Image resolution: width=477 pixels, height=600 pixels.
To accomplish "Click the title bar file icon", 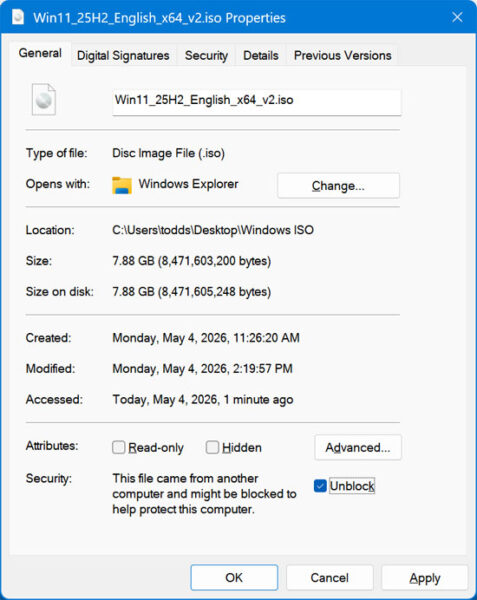I will click(18, 17).
